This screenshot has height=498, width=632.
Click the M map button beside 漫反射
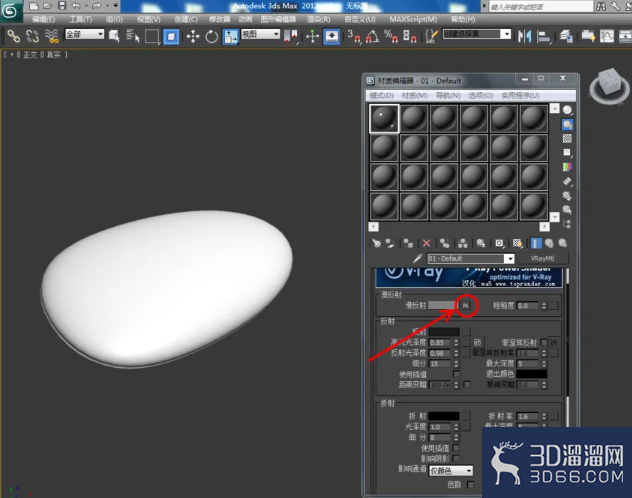pos(466,306)
